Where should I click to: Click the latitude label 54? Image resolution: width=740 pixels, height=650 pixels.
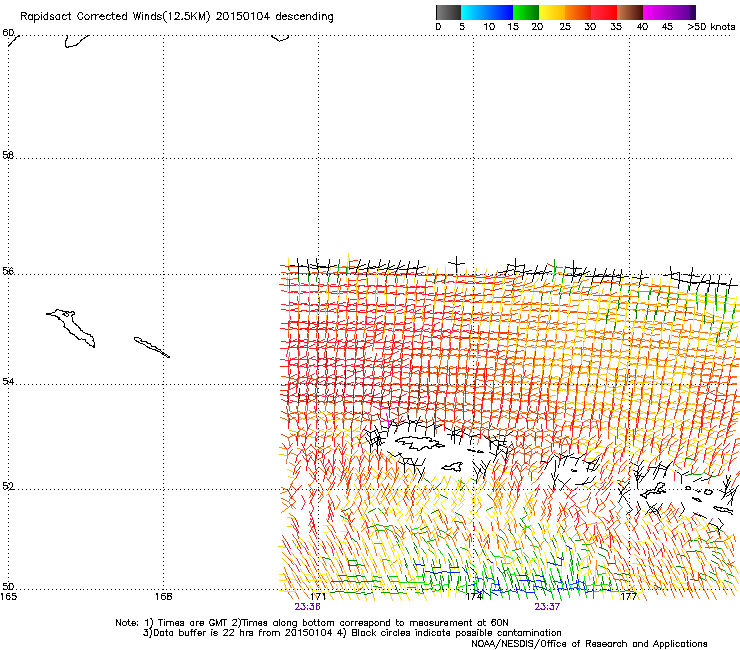[8, 381]
